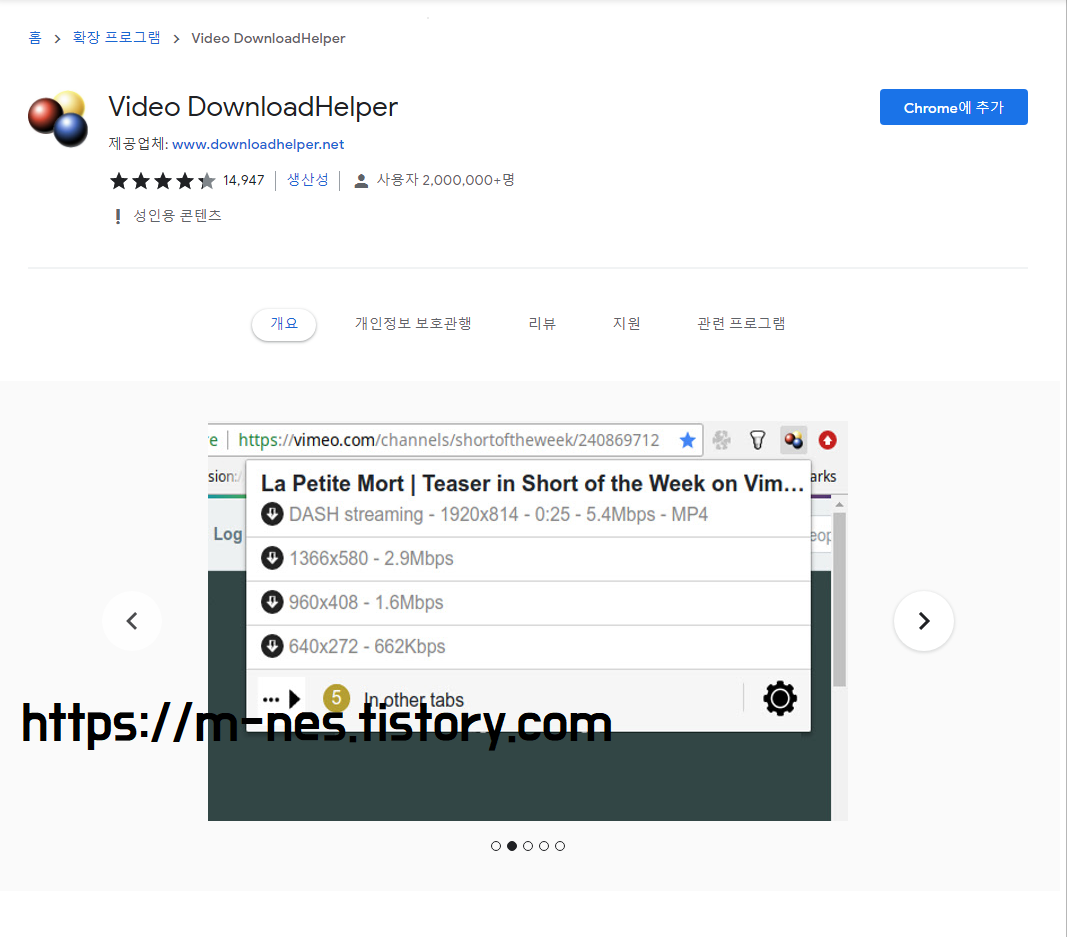The image size is (1067, 937).
Task: Click the adult content exclamation icon
Action: coord(118,216)
